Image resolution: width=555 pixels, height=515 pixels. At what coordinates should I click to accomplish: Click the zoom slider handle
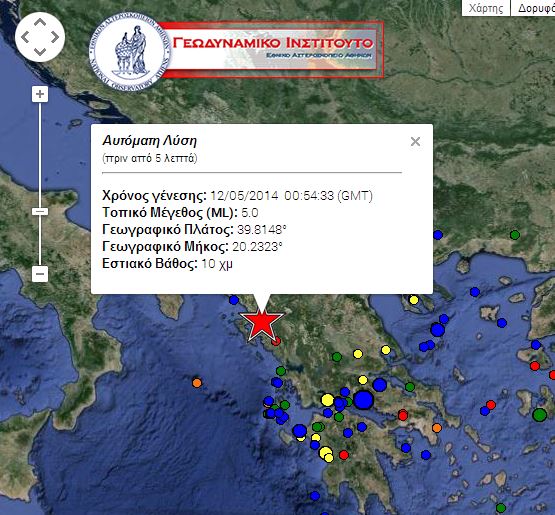pos(40,212)
